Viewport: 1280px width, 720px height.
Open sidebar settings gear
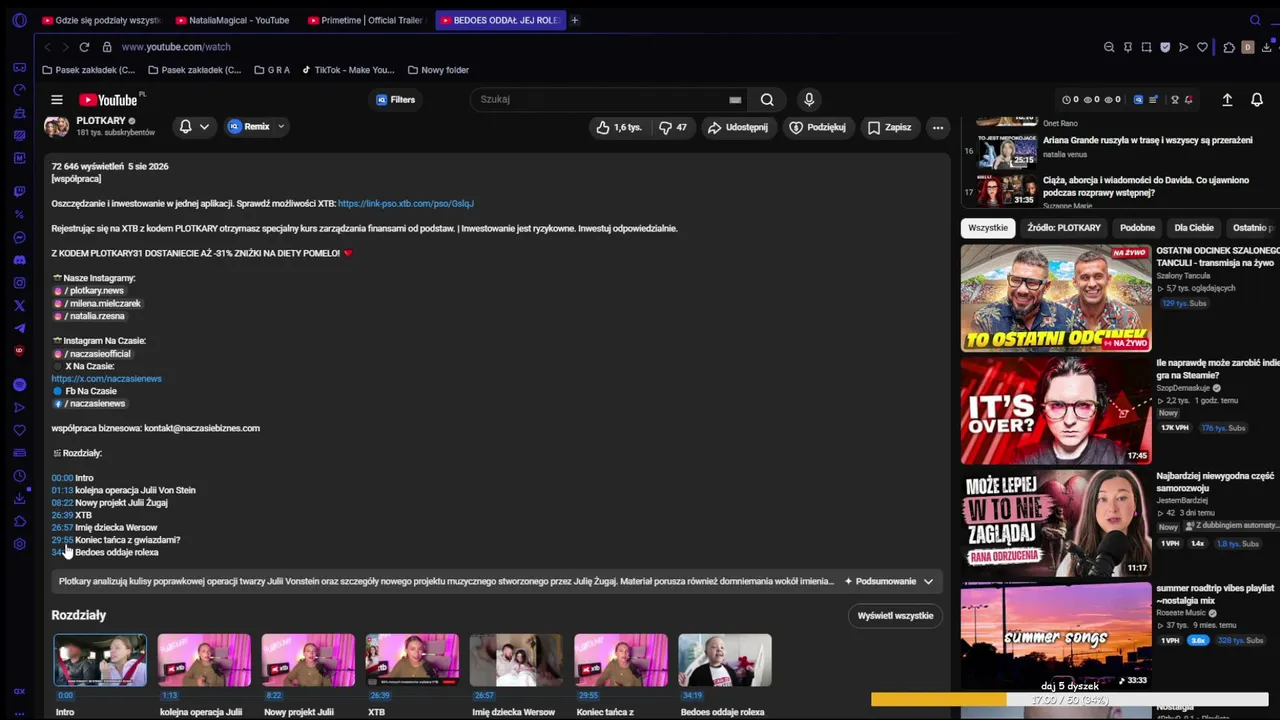click(19, 544)
